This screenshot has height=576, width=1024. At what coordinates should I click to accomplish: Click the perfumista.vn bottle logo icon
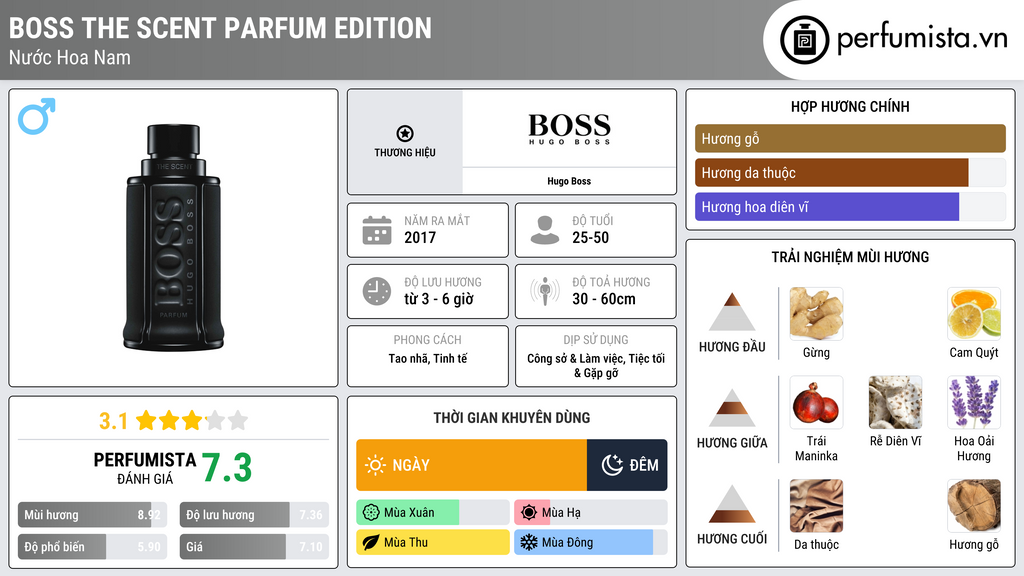(x=804, y=40)
